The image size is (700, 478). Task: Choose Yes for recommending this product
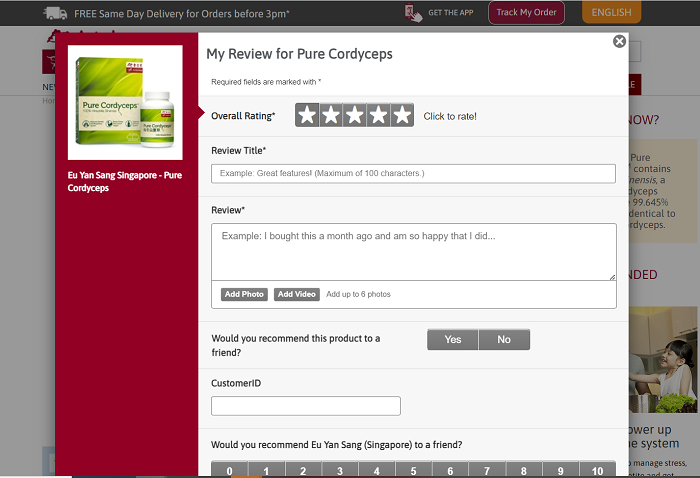pos(453,340)
